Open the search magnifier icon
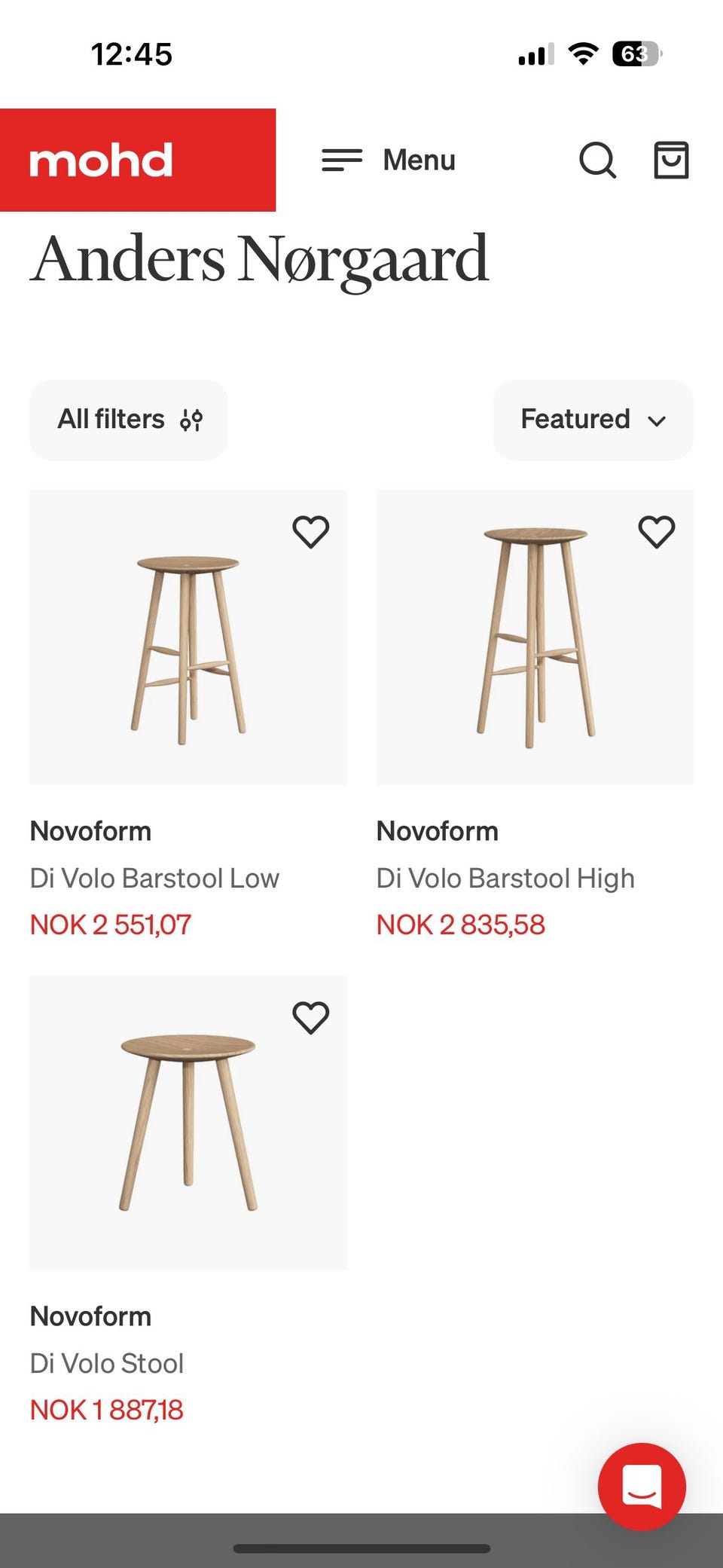The image size is (723, 1568). pos(597,160)
